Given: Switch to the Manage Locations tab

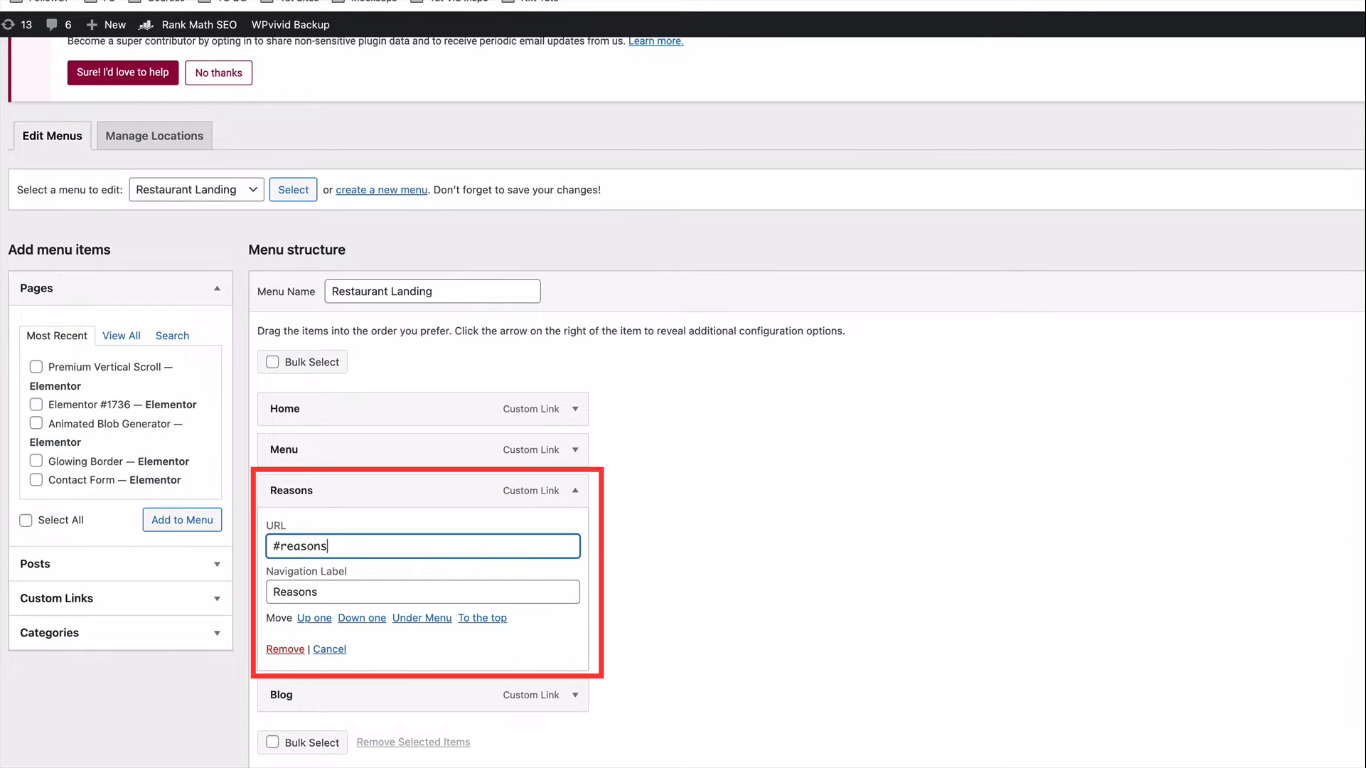Looking at the screenshot, I should point(154,136).
